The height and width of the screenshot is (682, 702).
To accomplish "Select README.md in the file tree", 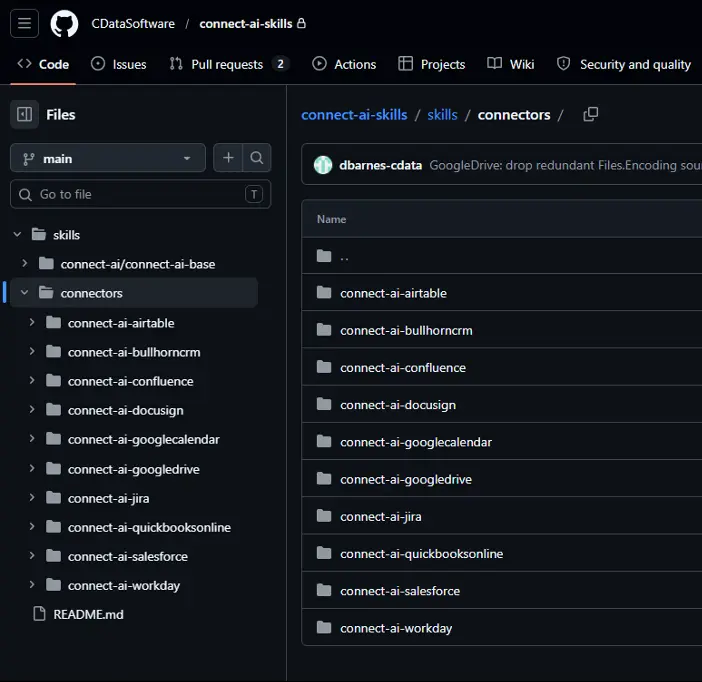I will (88, 614).
